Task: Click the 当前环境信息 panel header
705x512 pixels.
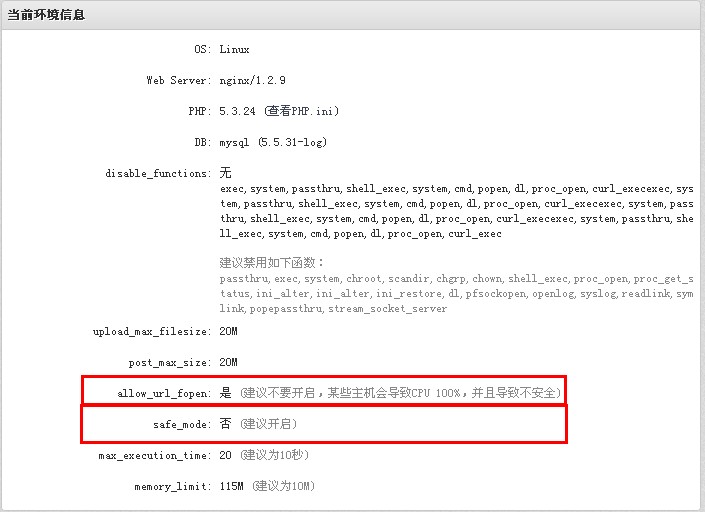Action: point(48,15)
